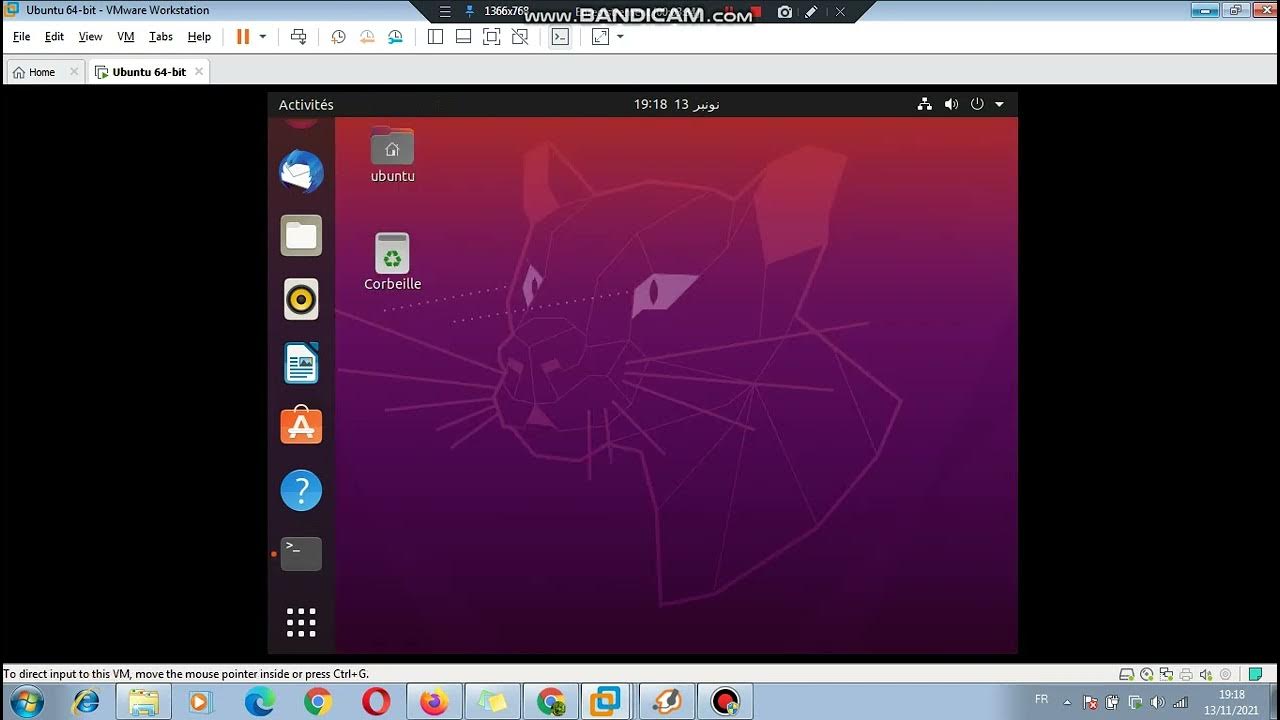1280x720 pixels.
Task: Open the VM menu
Action: 126,36
